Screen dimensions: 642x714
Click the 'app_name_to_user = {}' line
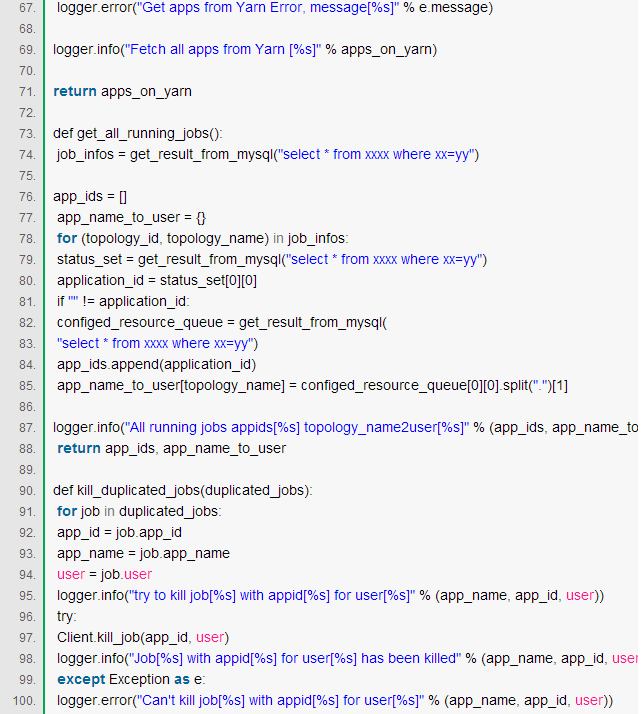click(132, 218)
